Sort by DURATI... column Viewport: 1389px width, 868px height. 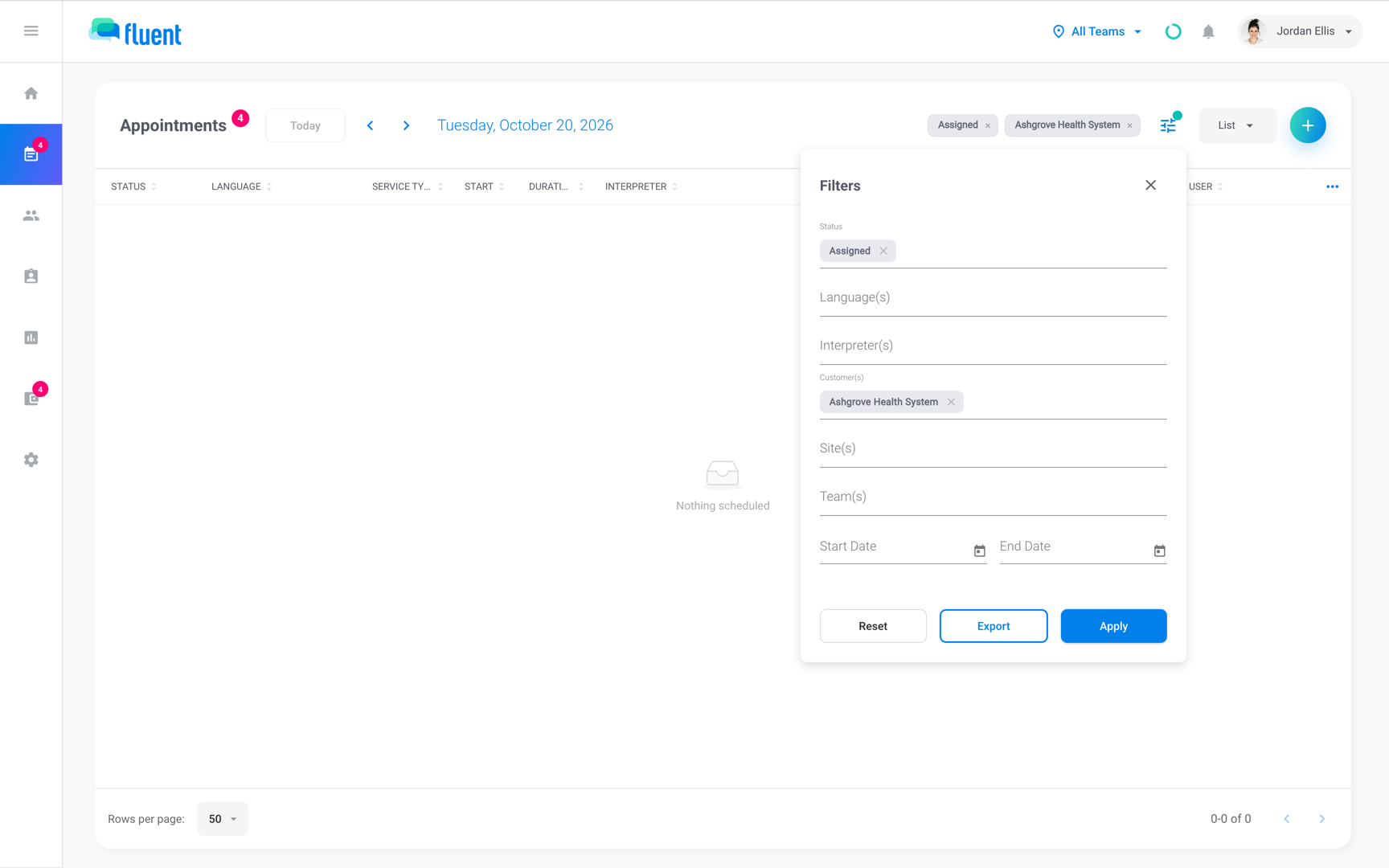[x=555, y=186]
